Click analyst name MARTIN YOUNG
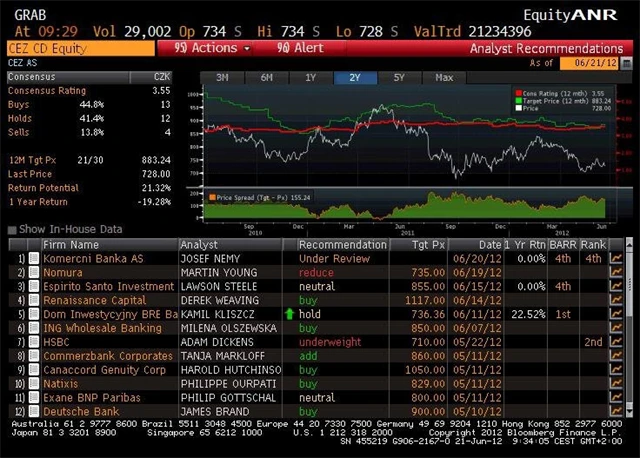 (219, 272)
